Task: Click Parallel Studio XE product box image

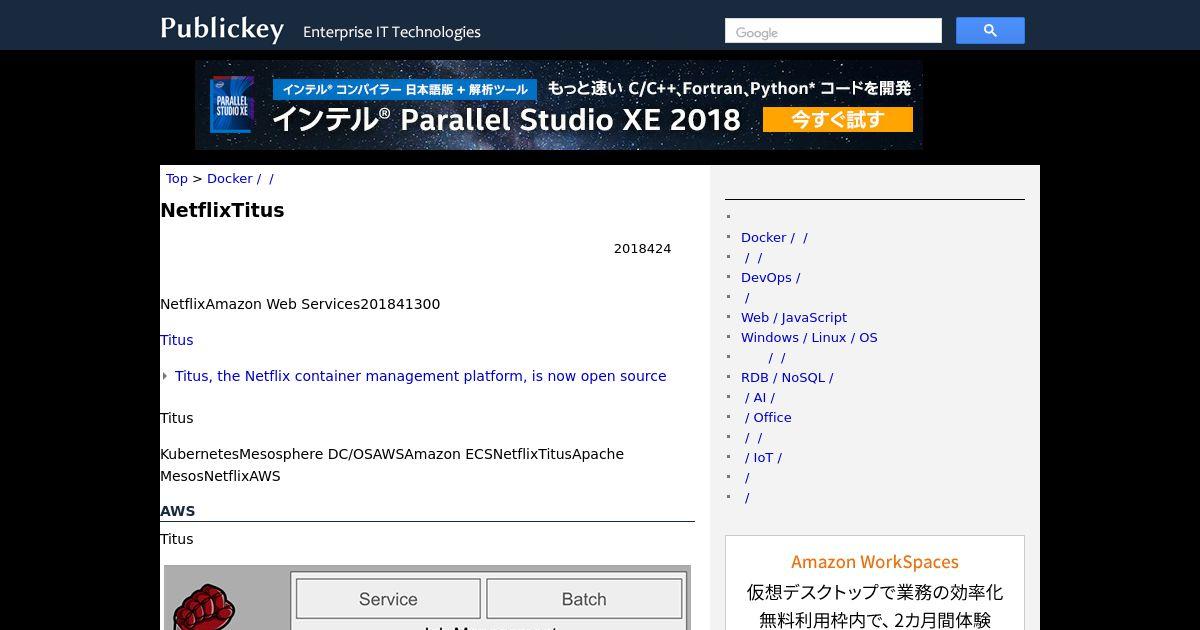Action: [x=231, y=105]
